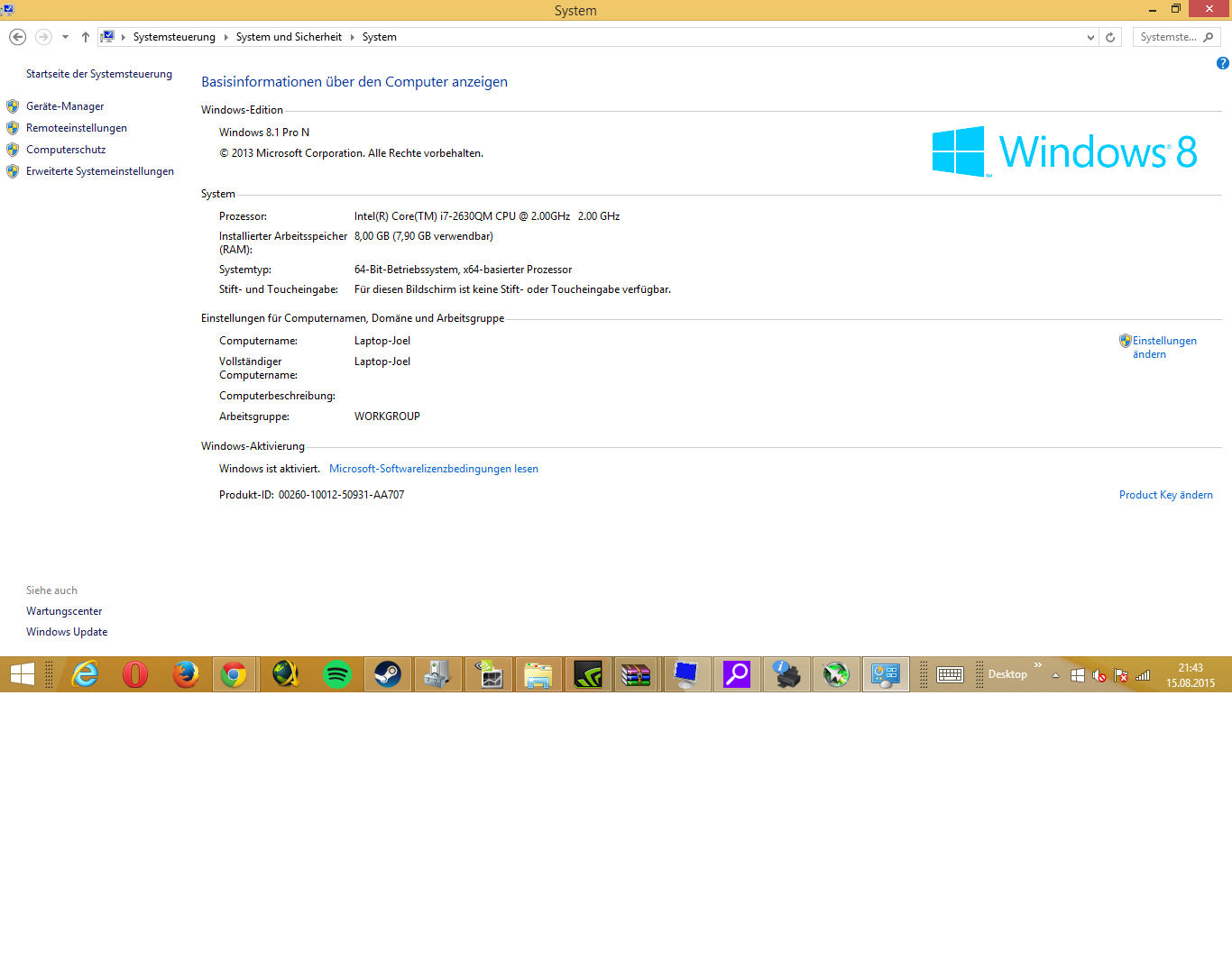
Task: Open the printer application in taskbar
Action: (786, 674)
